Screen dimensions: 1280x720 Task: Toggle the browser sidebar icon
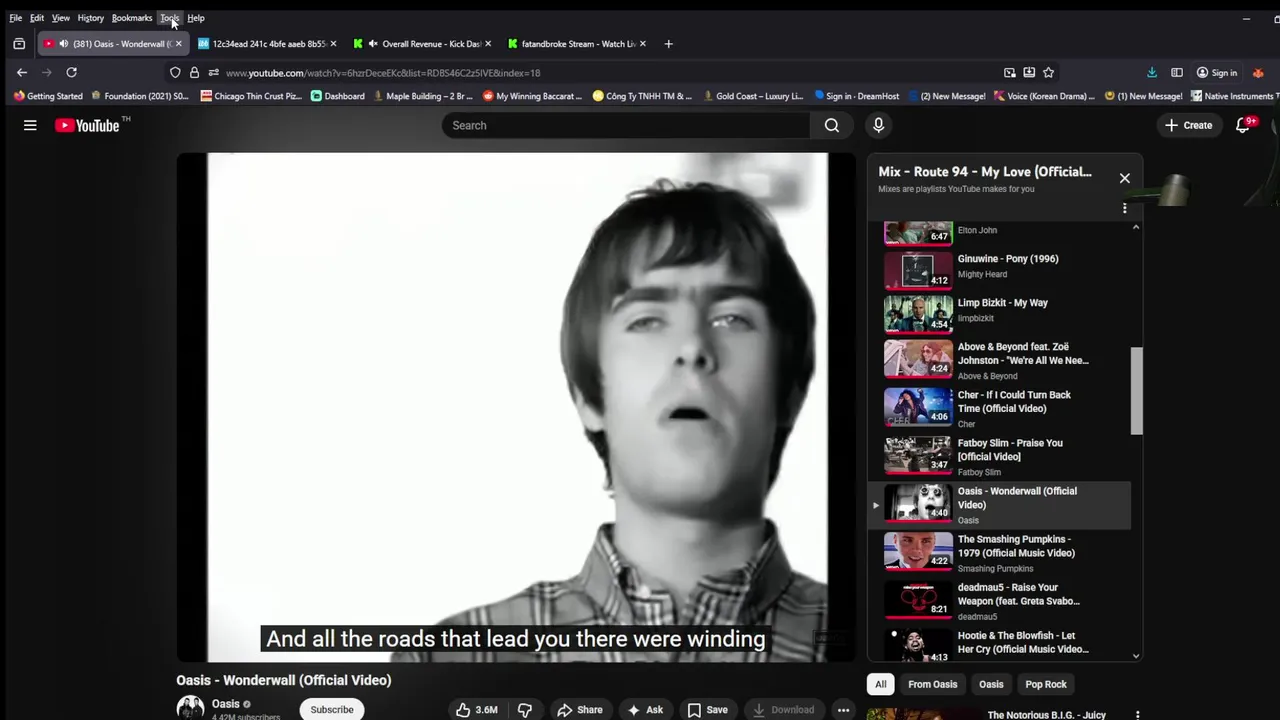pyautogui.click(x=1177, y=72)
